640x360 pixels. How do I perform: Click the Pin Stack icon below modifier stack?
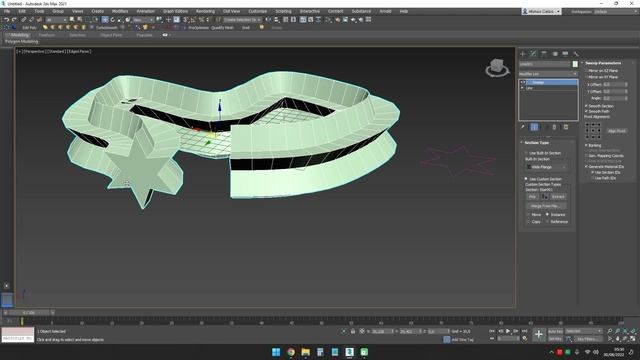click(523, 127)
